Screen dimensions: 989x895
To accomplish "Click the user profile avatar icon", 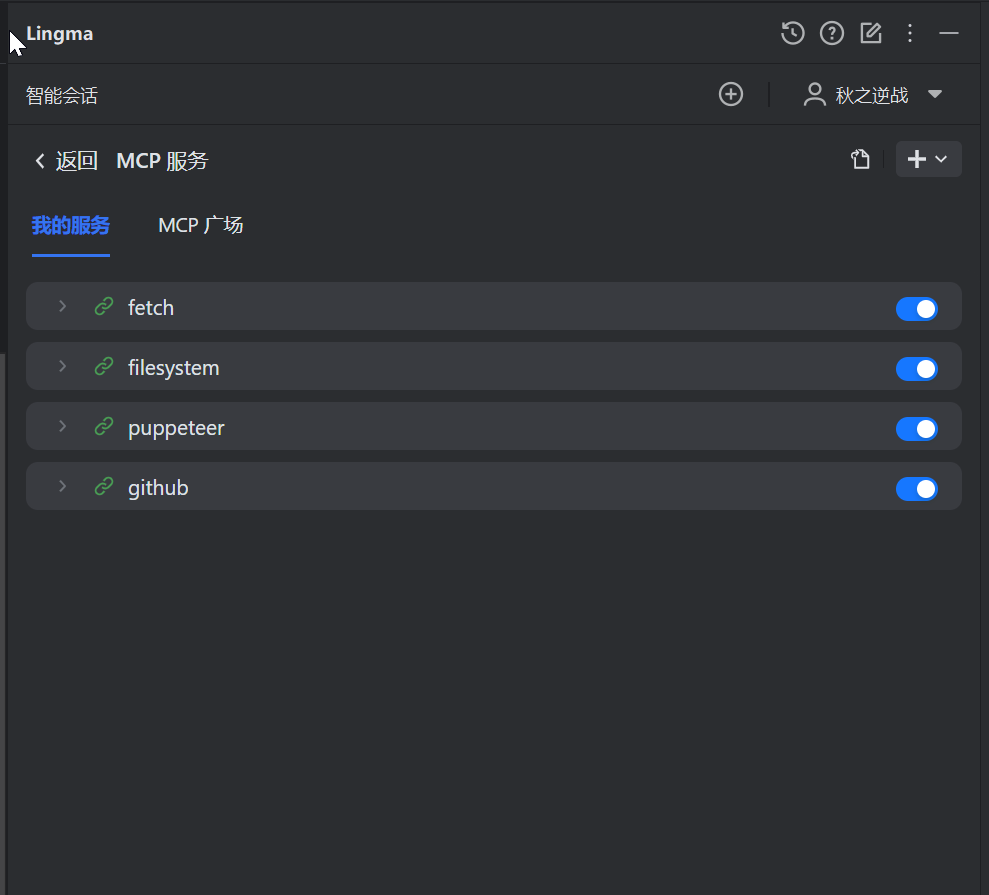I will [x=815, y=95].
